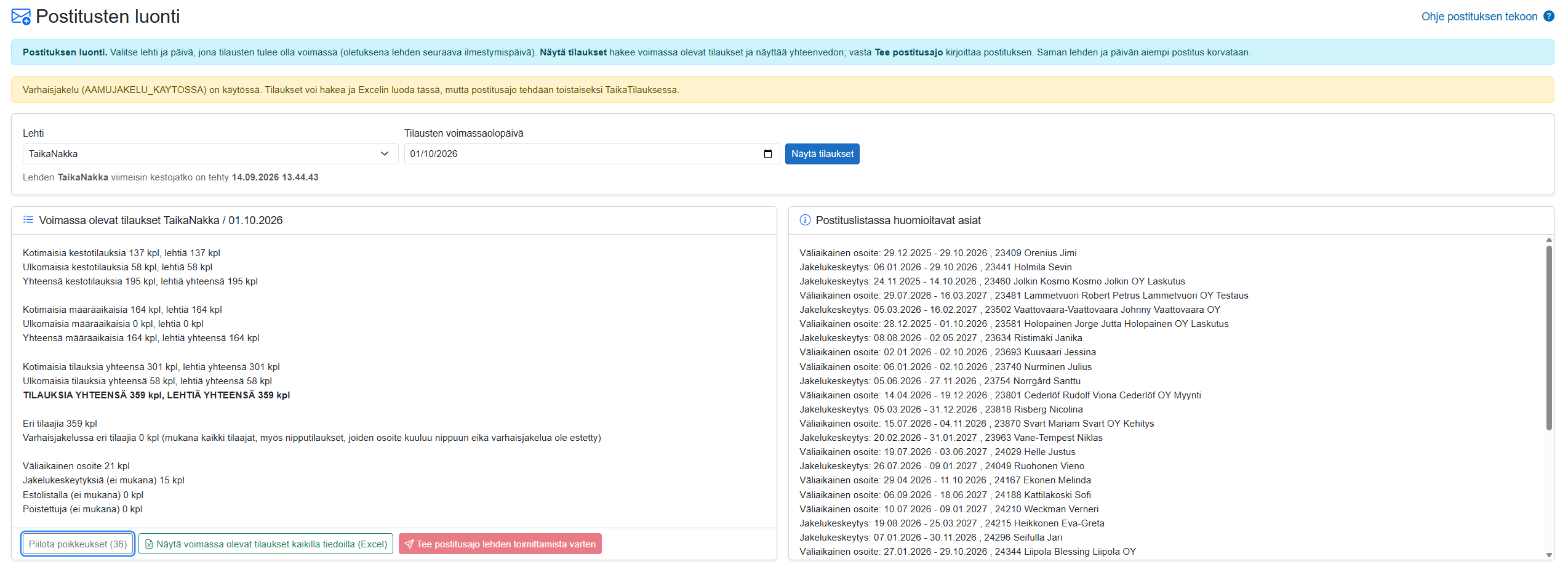1568x588 pixels.
Task: Select the row 23693 Kuusaari Jessina
Action: pos(948,352)
